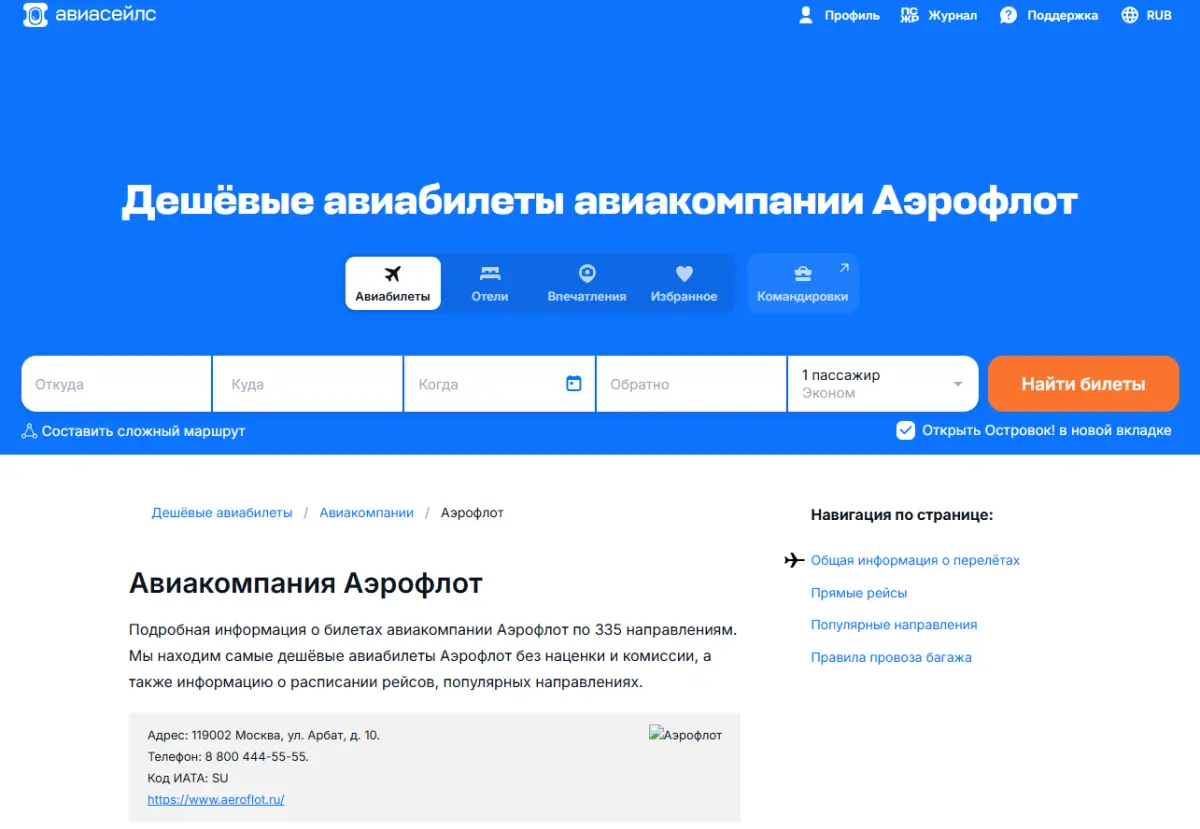Click the briefcase icon for Командировки
The image size is (1200, 829).
click(802, 274)
